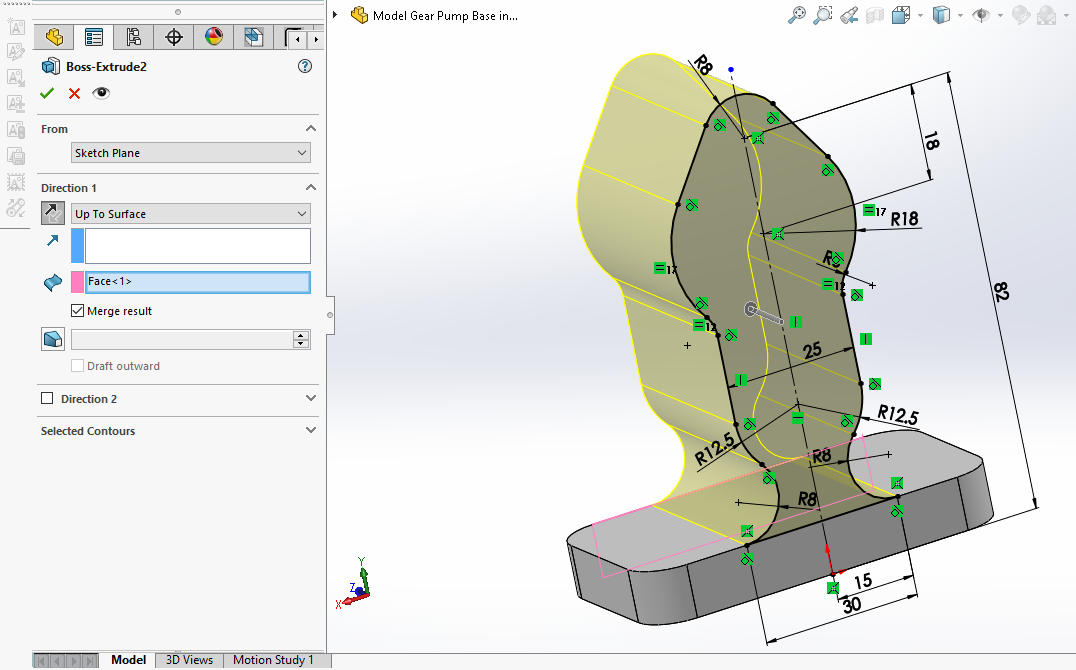
Task: Toggle the detailed preview eye icon
Action: [101, 93]
